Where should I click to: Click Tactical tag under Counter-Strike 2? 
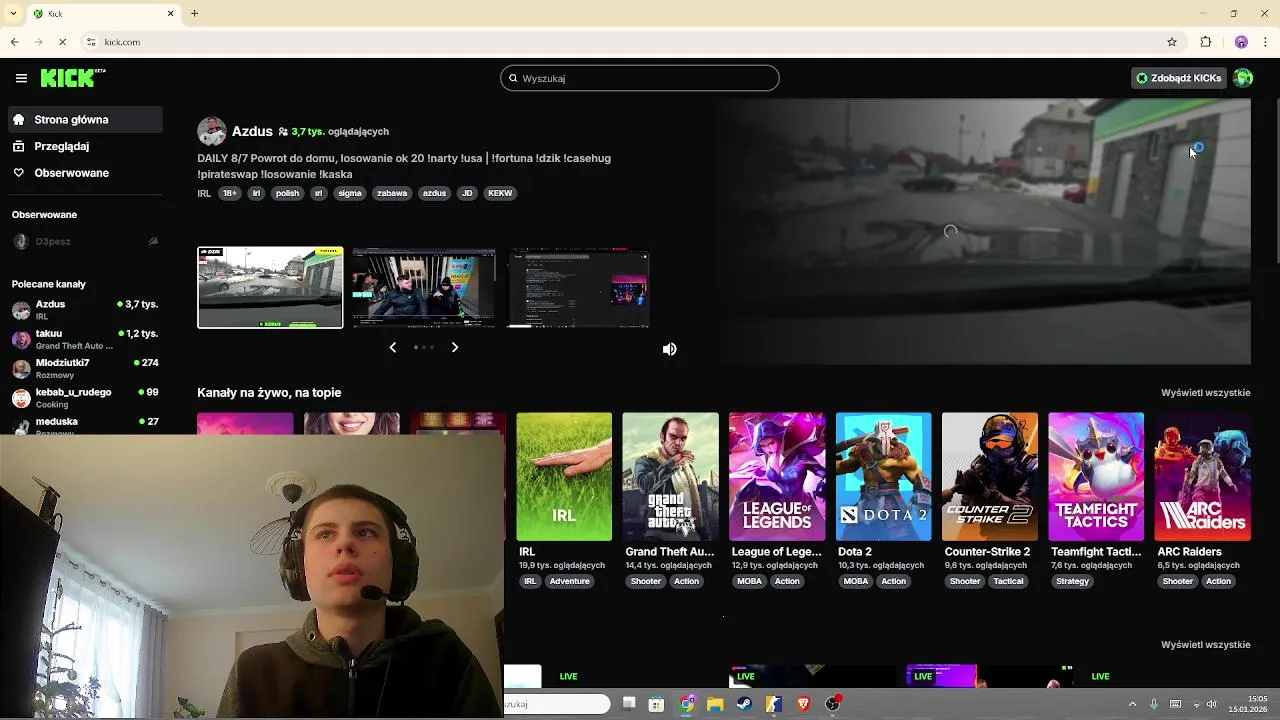[1008, 581]
